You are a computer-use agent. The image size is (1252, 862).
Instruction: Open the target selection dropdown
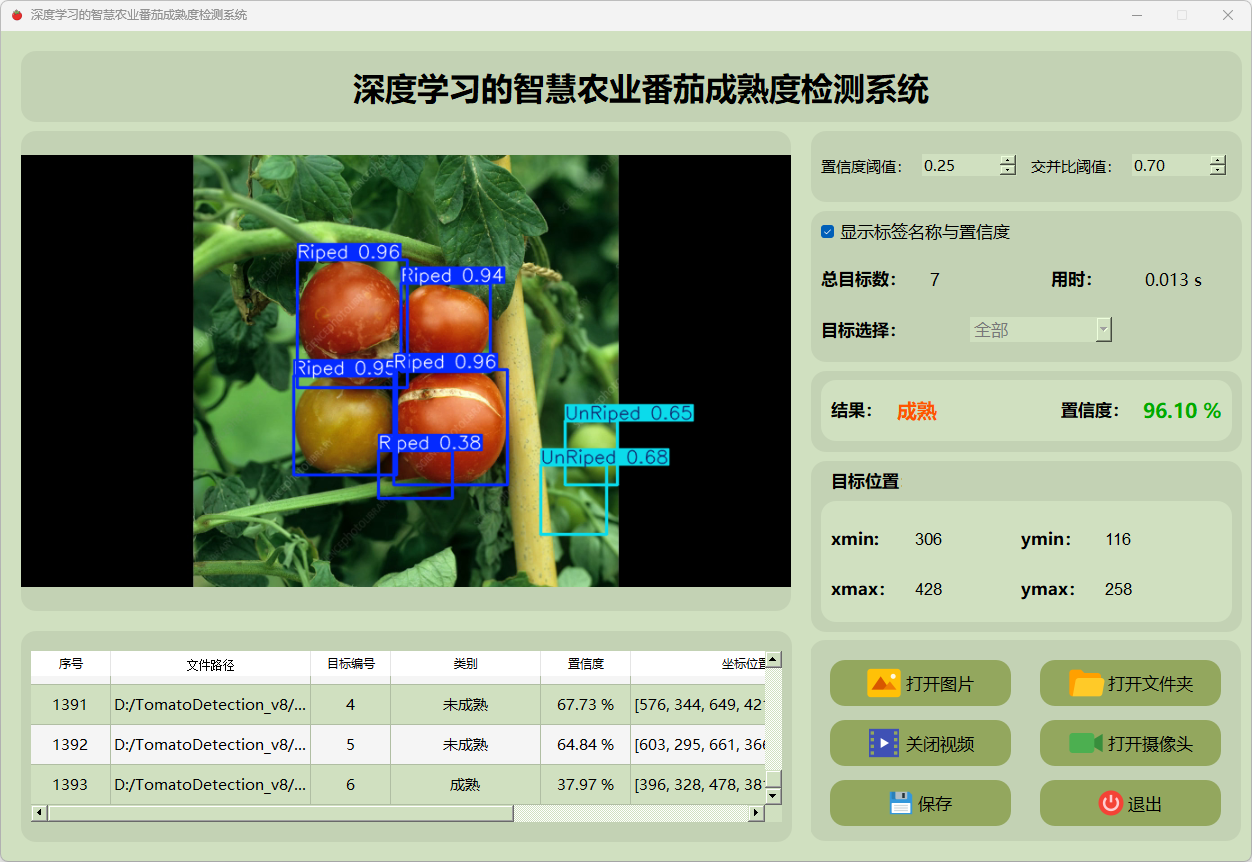coord(1103,330)
